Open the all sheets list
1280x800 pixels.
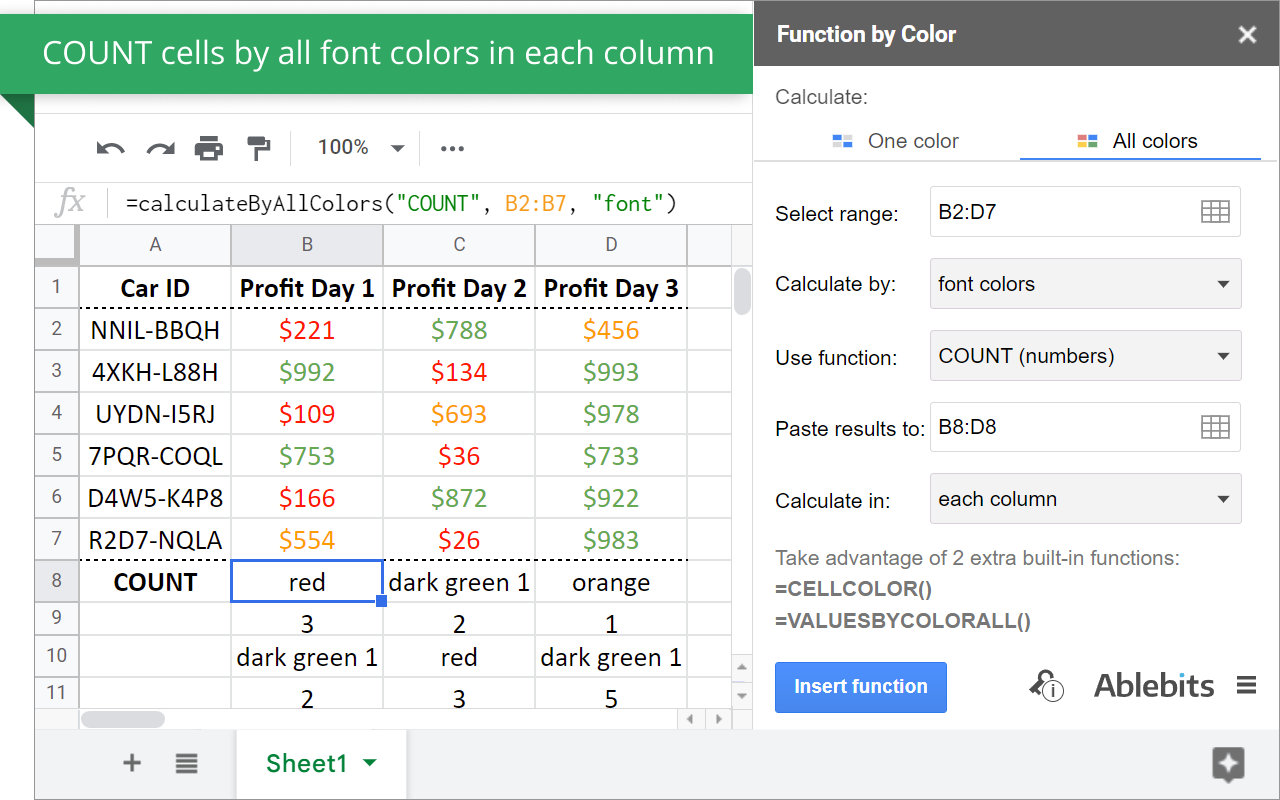point(186,763)
